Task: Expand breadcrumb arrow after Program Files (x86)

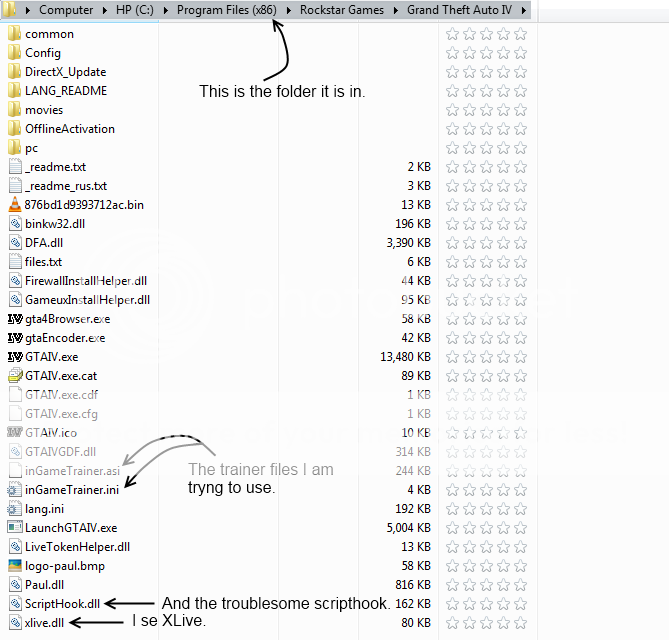Action: coord(291,10)
